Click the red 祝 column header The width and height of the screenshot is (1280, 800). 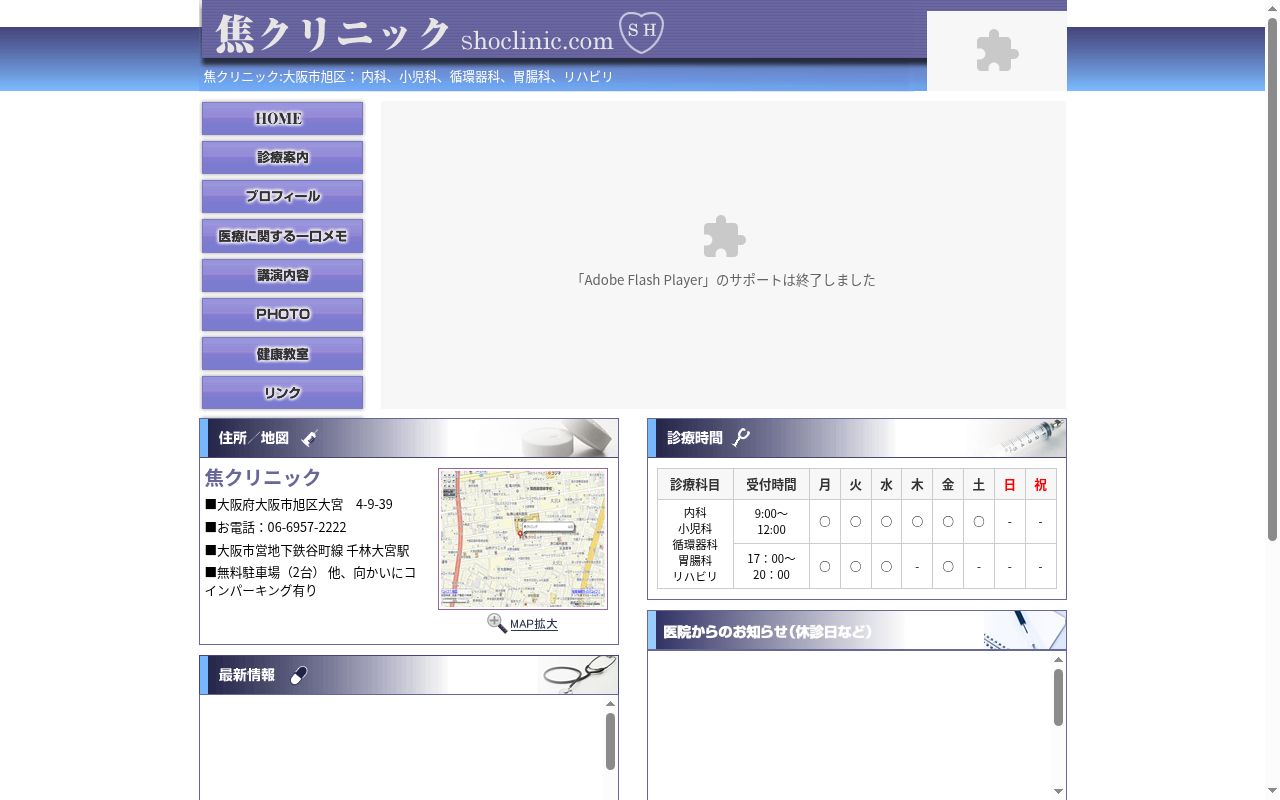coord(1040,485)
